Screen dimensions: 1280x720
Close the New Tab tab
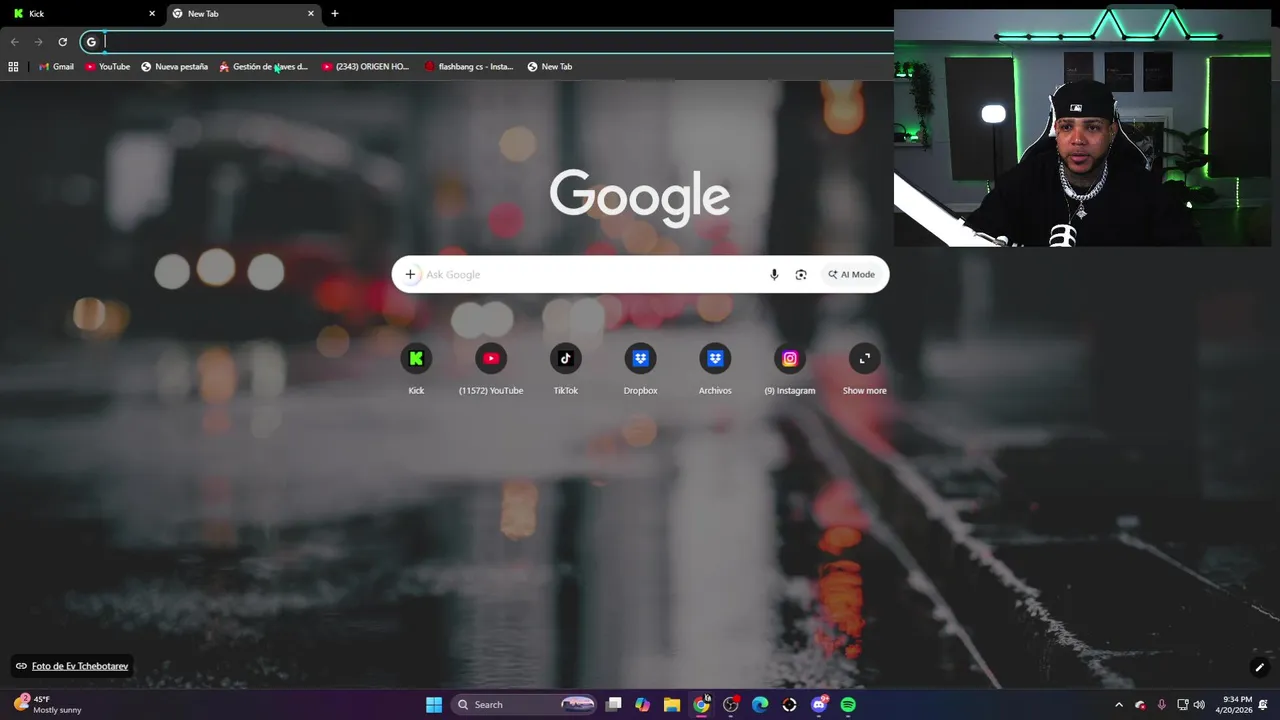[311, 14]
